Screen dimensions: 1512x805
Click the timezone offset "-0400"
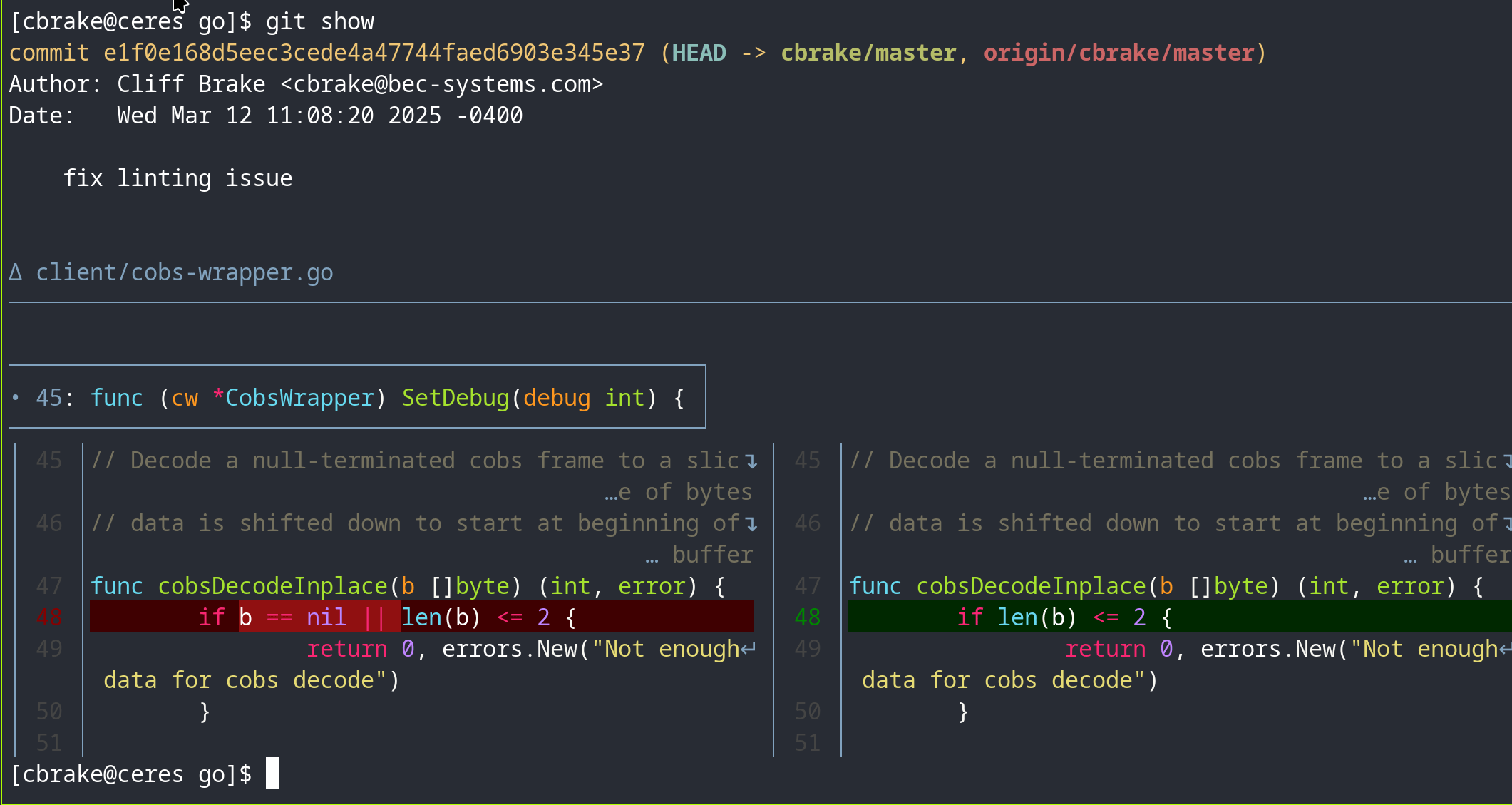490,116
